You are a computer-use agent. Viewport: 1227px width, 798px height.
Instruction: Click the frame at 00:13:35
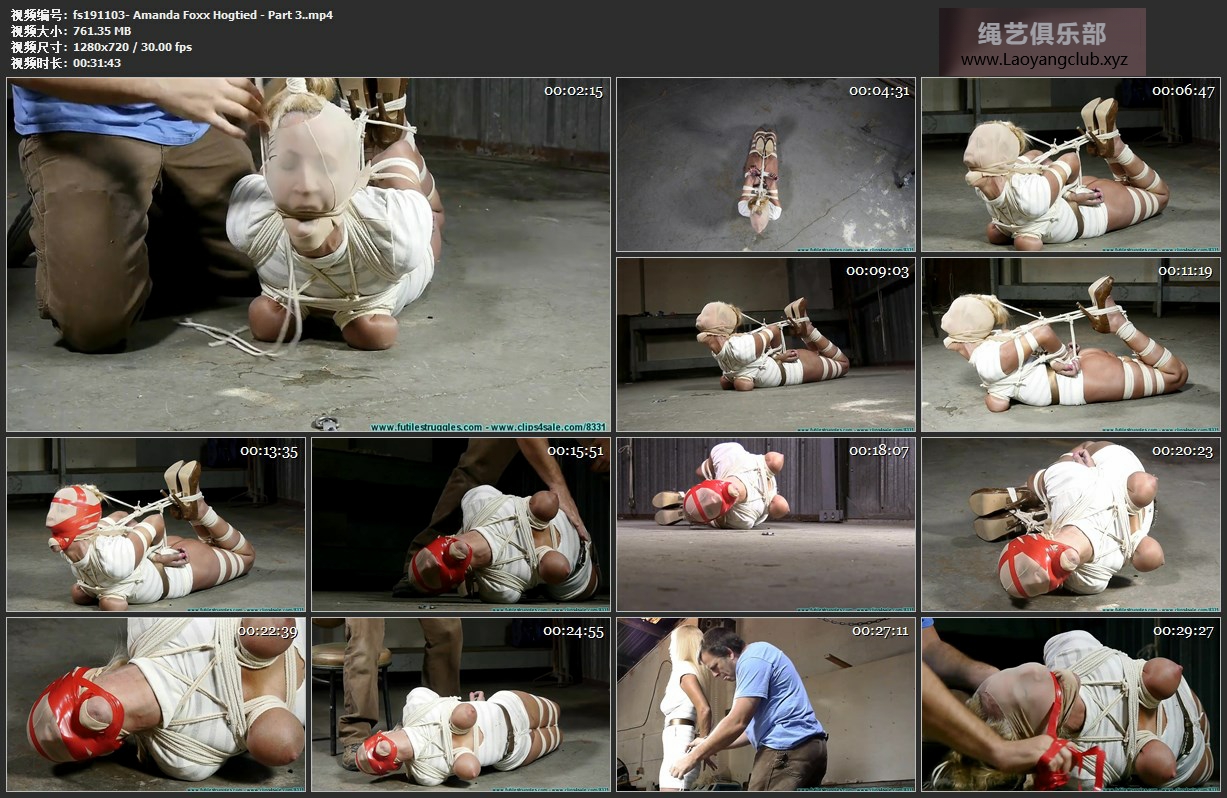click(156, 524)
